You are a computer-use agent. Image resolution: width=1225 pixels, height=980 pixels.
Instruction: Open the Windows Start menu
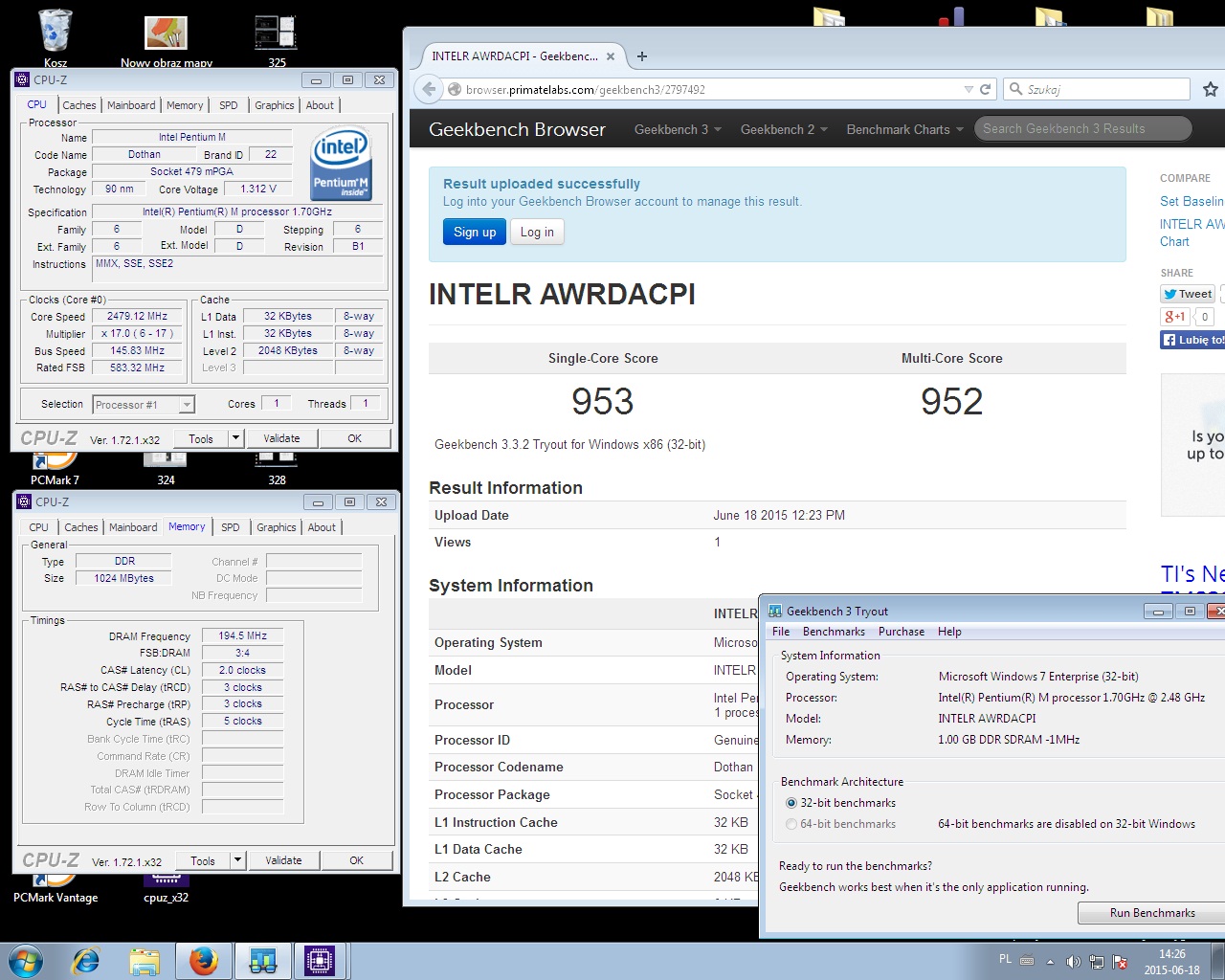coord(26,961)
